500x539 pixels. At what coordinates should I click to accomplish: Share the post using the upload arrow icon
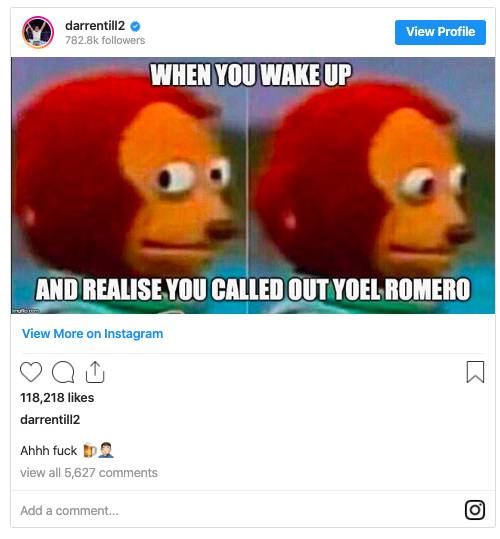click(x=95, y=372)
